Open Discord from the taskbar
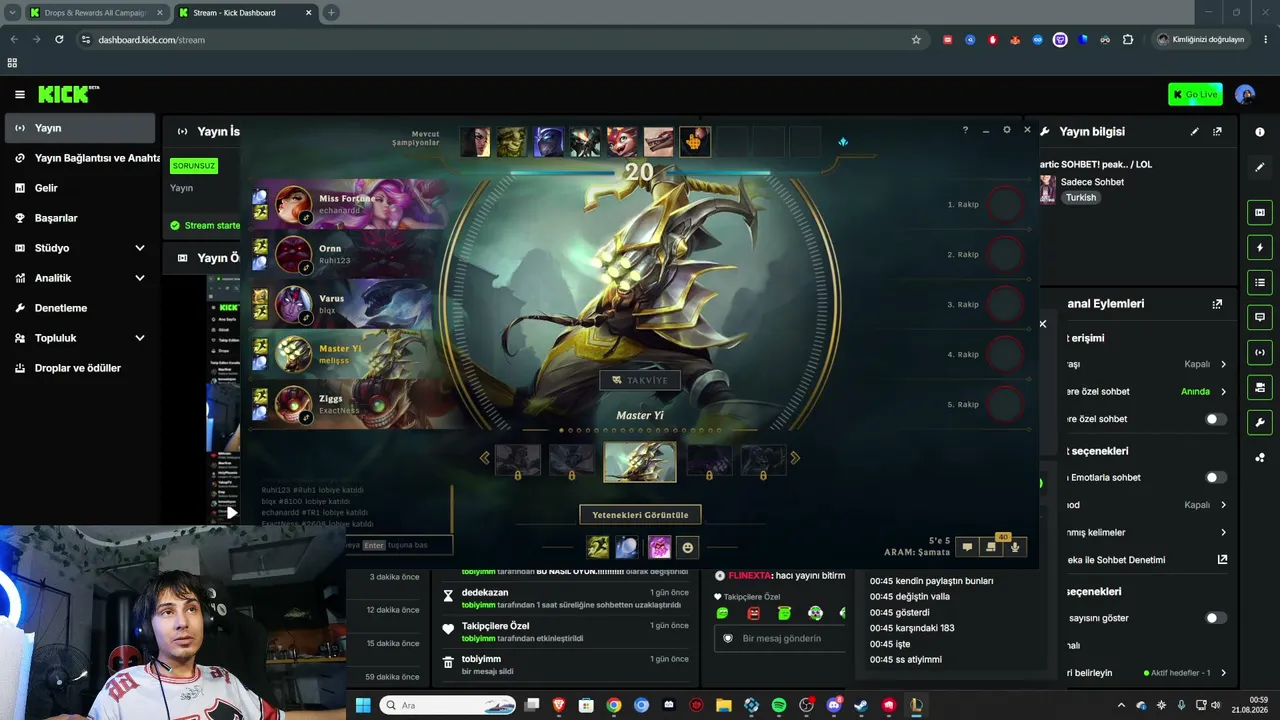1280x720 pixels. point(834,705)
